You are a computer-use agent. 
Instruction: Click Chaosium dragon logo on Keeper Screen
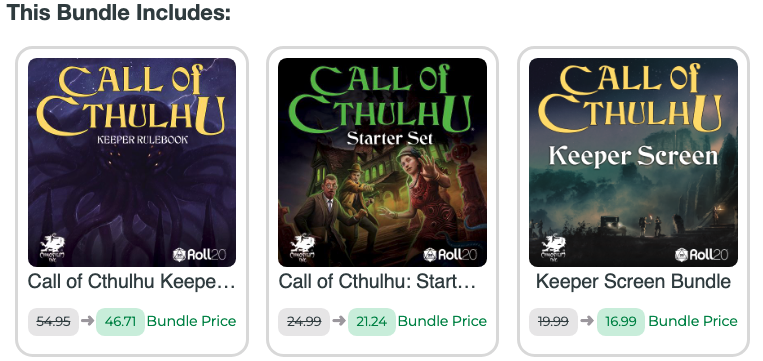point(553,248)
